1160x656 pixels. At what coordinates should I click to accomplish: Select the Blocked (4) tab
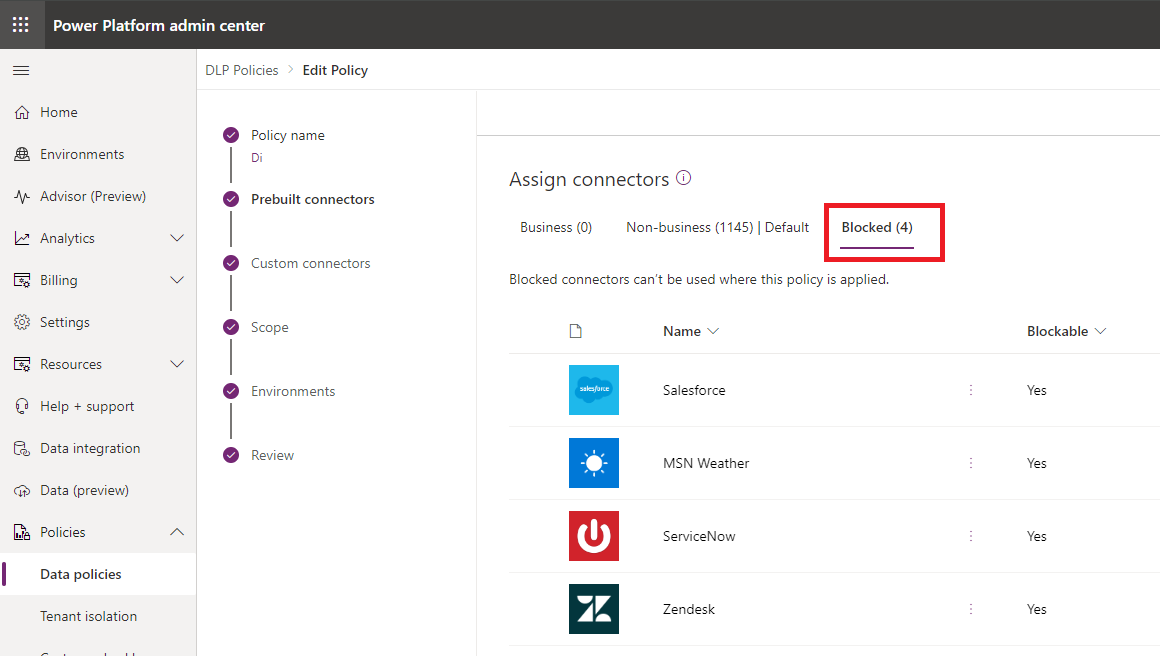(x=877, y=228)
